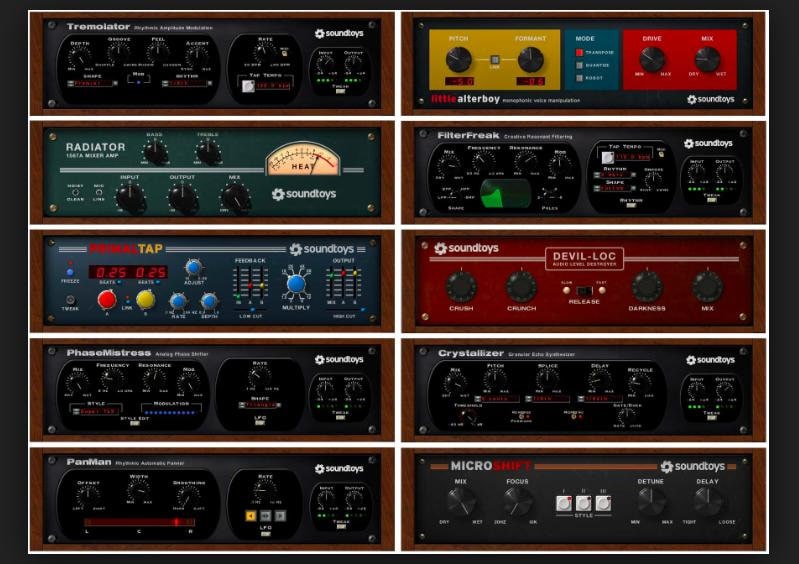
Task: Turn the Radiator Input knob
Action: [x=130, y=198]
